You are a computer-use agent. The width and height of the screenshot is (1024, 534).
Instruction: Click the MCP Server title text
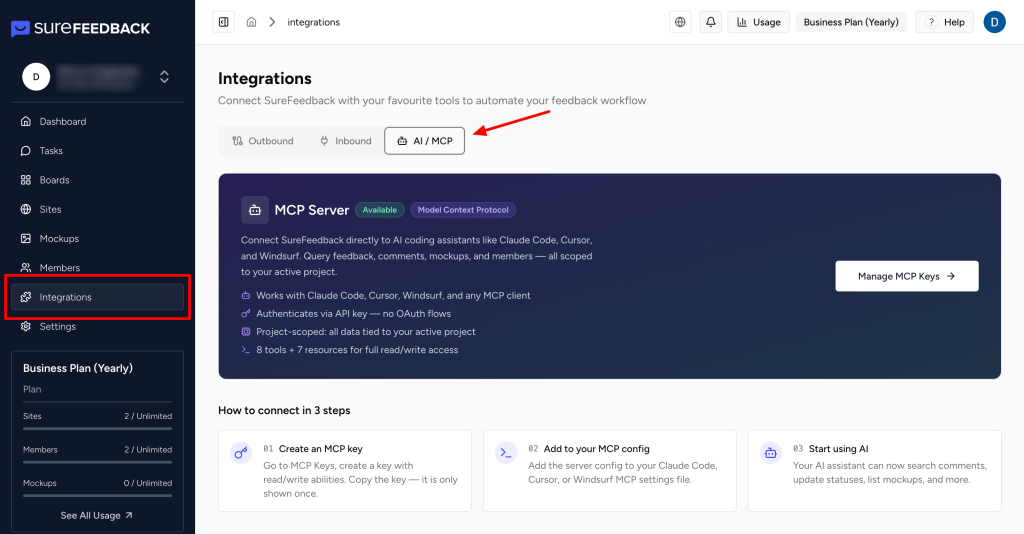pos(312,210)
